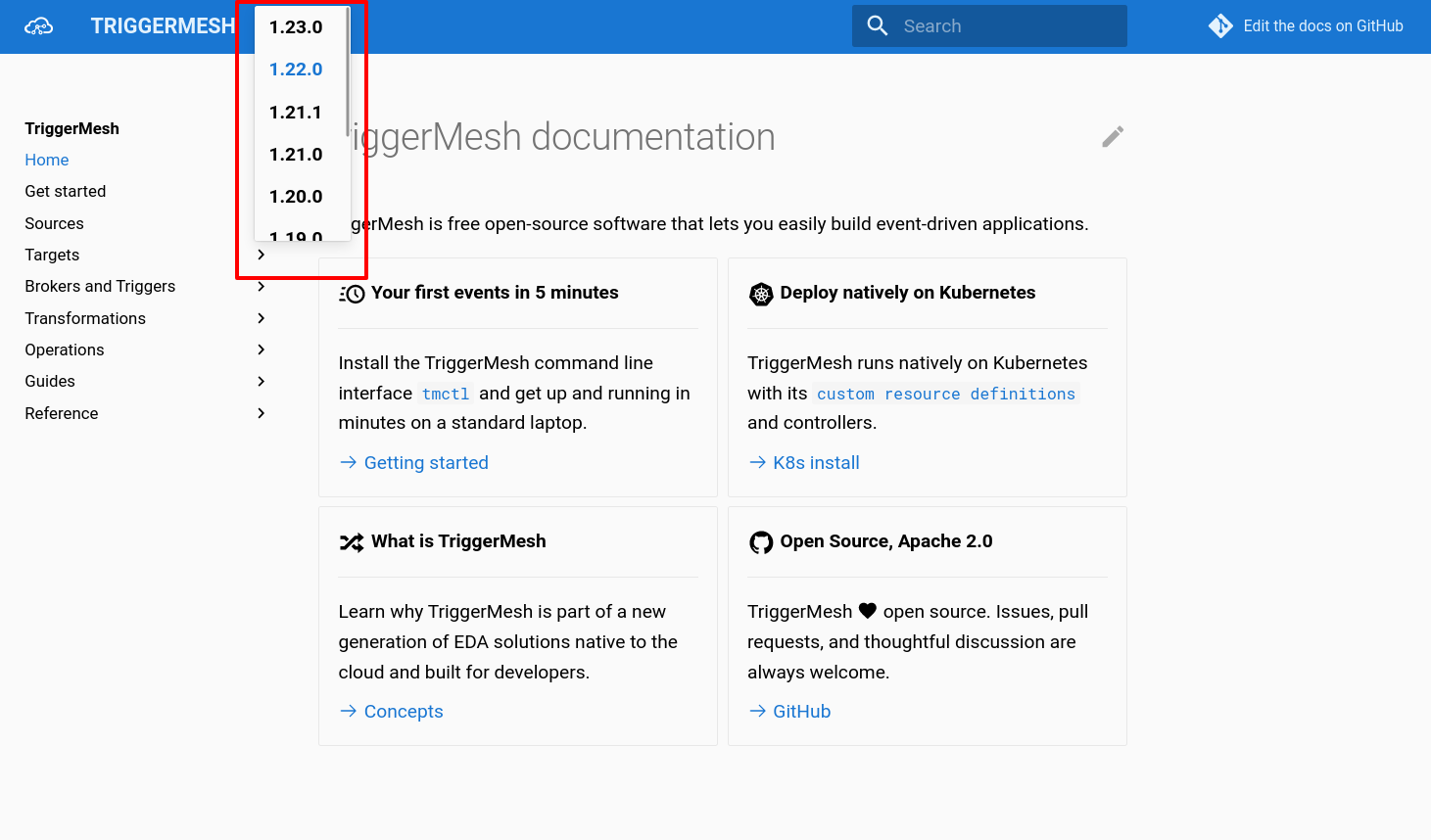Open Sources section
This screenshot has width=1431, height=840.
click(x=55, y=223)
